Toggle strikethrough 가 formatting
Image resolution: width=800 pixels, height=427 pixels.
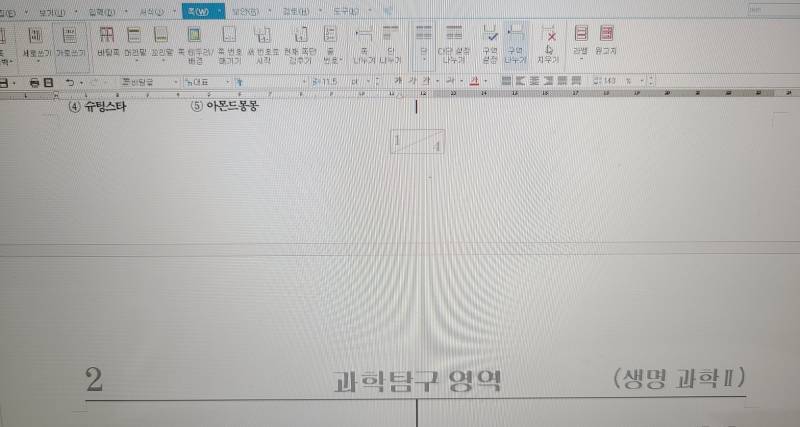tap(451, 81)
